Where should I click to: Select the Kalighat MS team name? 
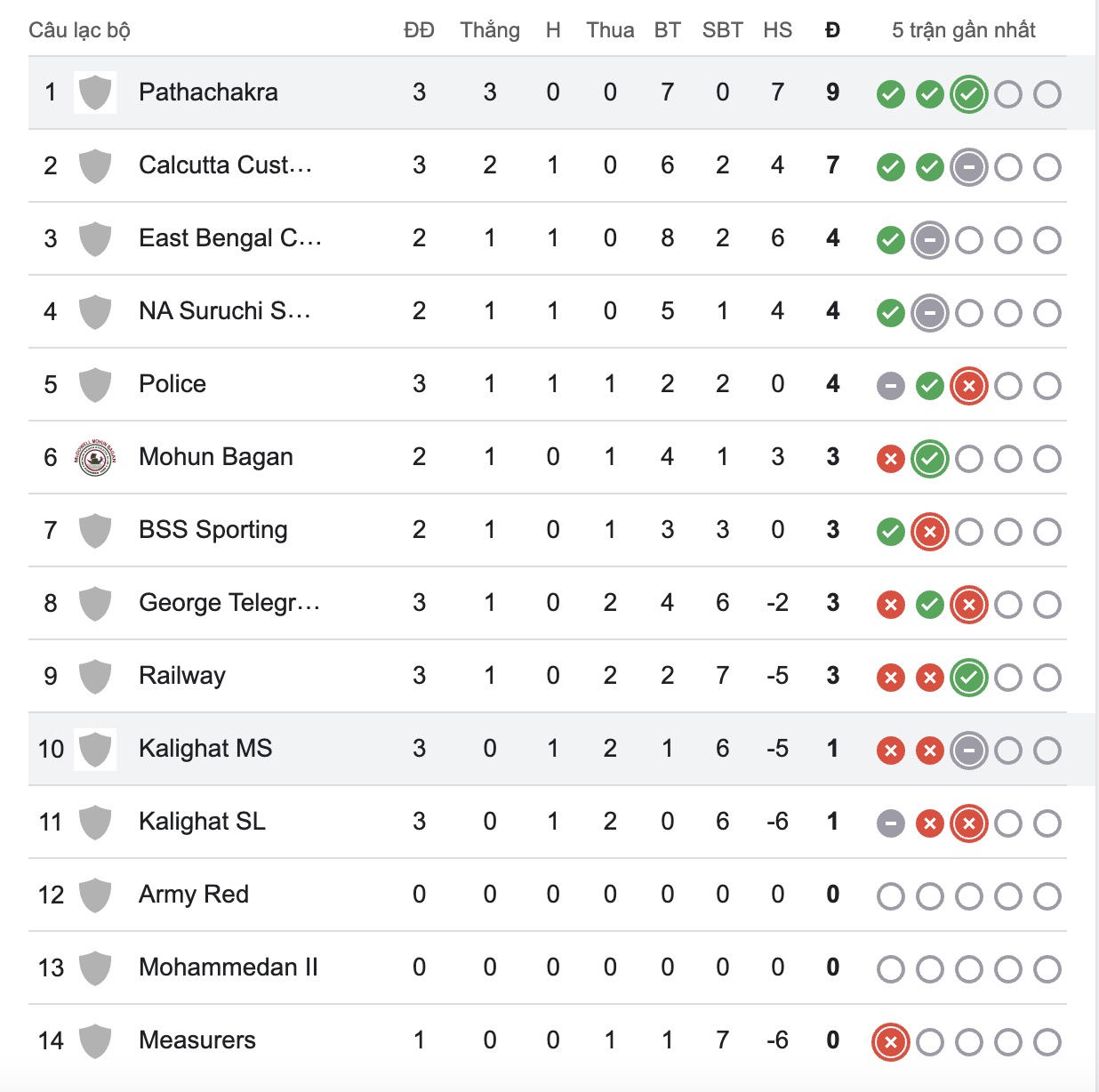click(205, 749)
